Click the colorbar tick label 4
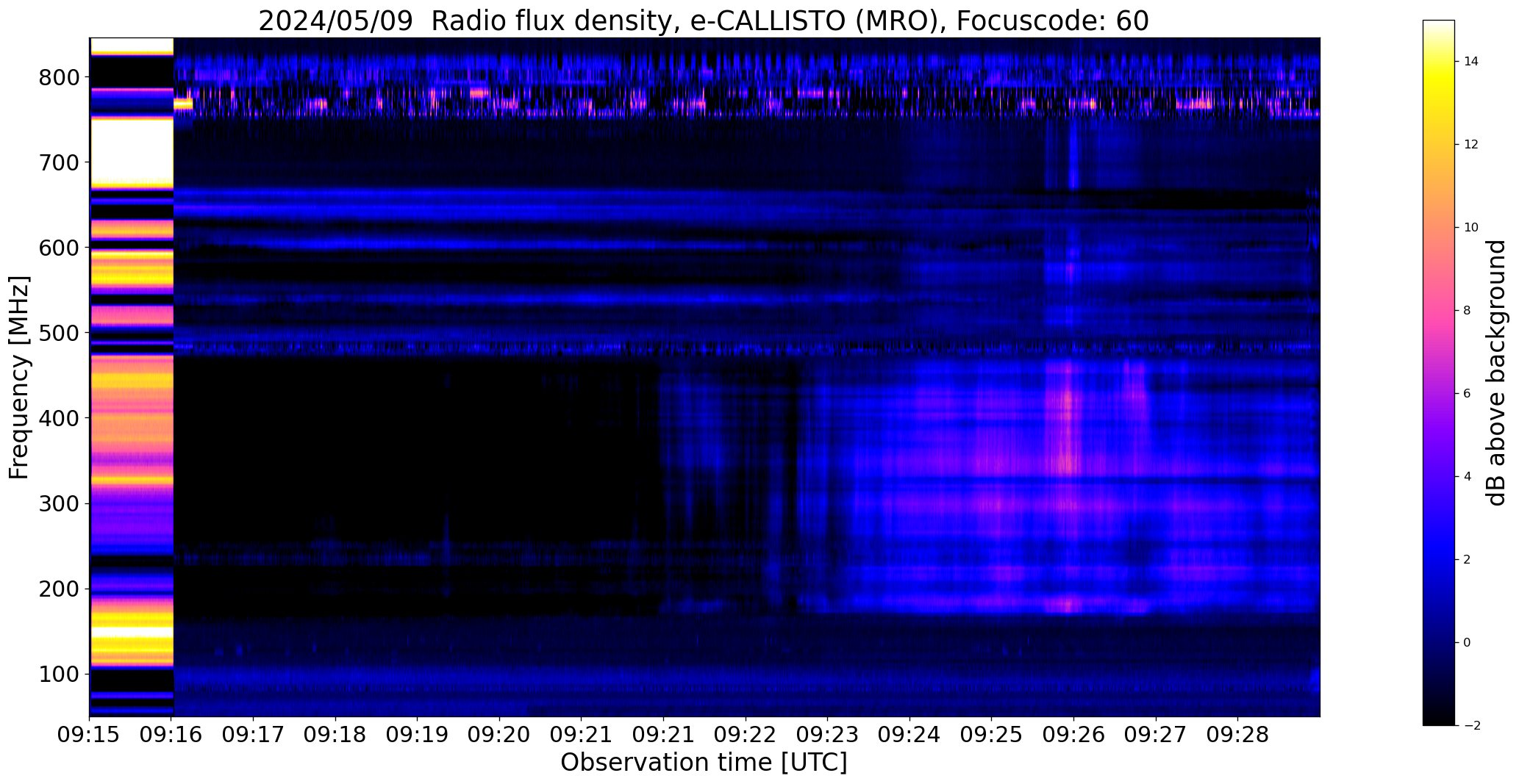Viewport: 1519px width, 784px height. point(1468,477)
